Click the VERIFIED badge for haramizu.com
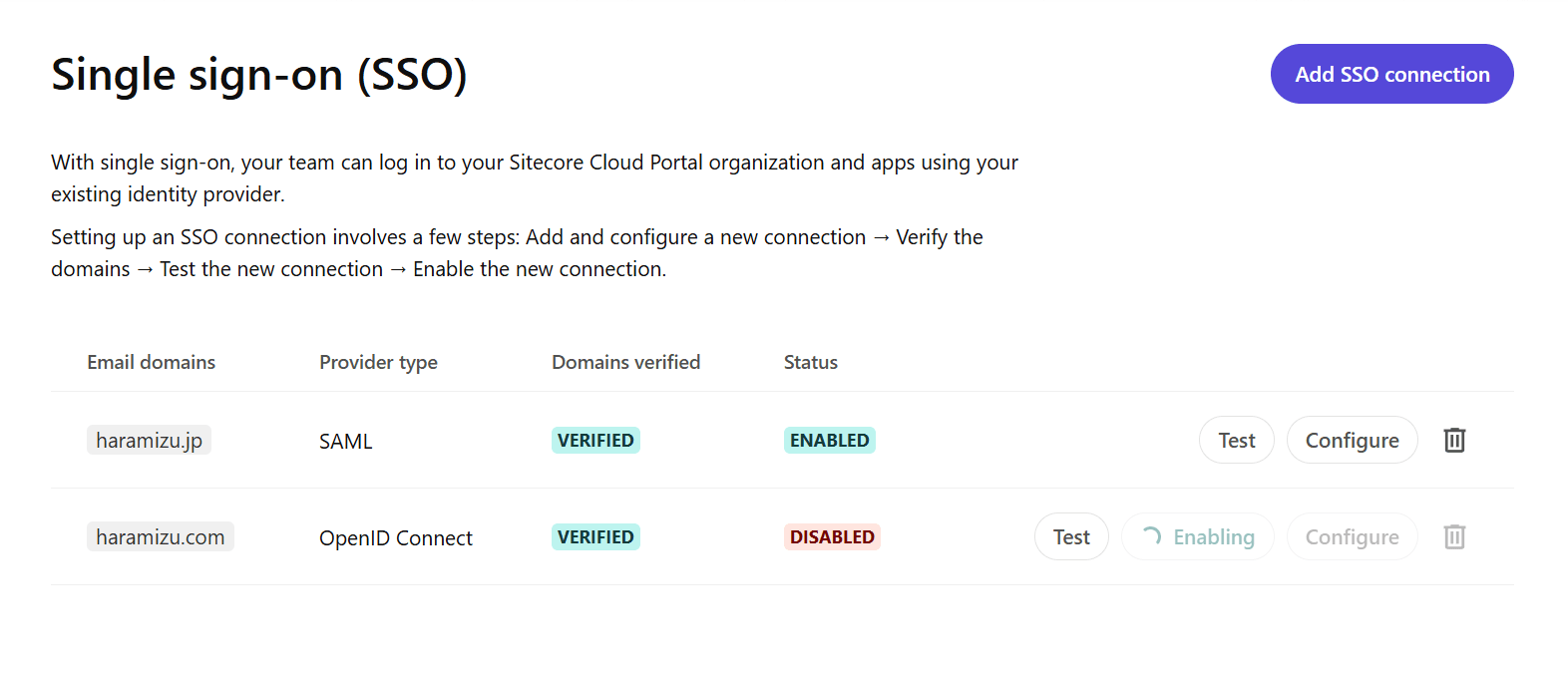The image size is (1568, 674). click(595, 536)
